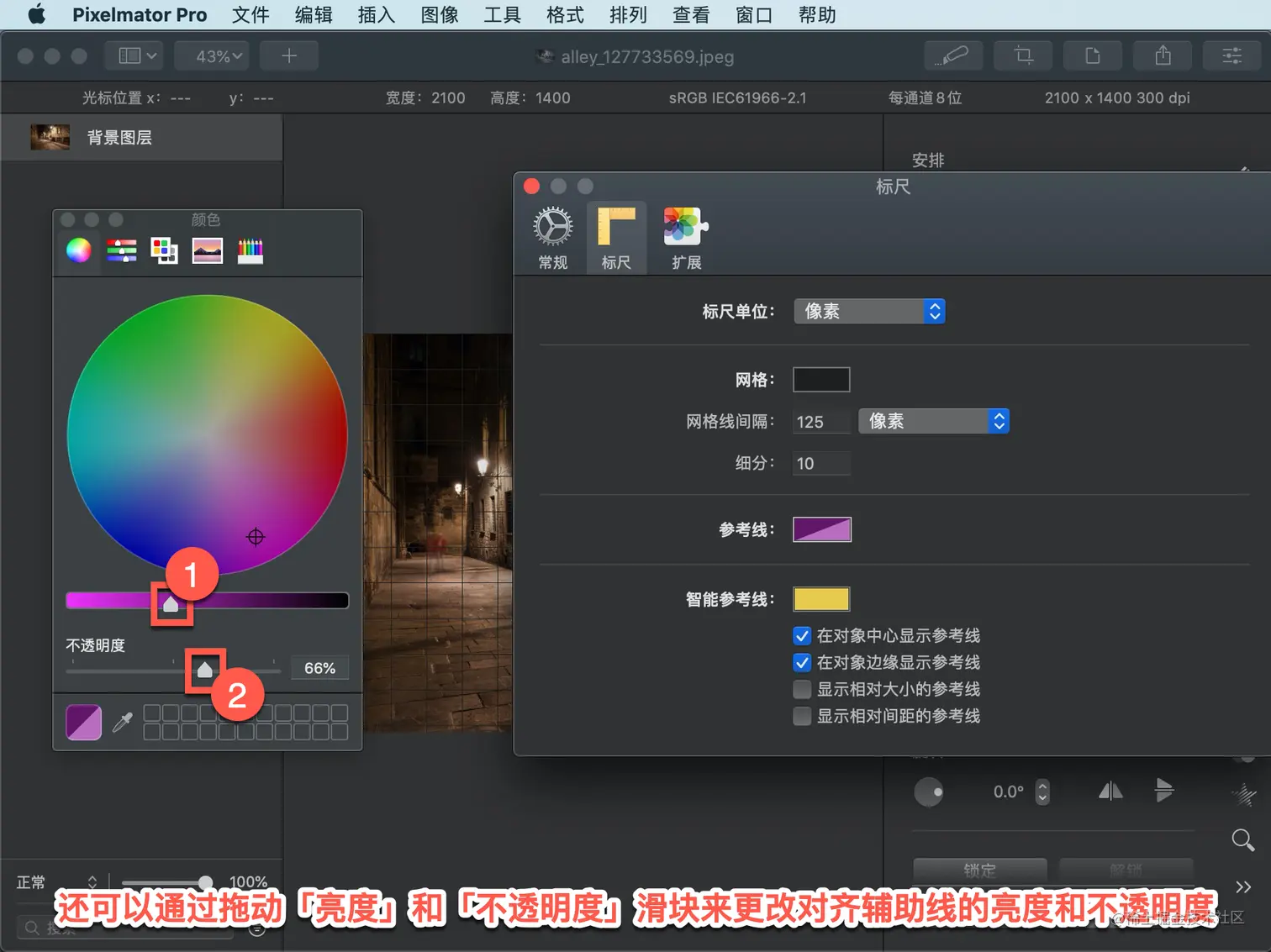Open the 格式 menu
Viewport: 1271px width, 952px height.
pos(565,14)
